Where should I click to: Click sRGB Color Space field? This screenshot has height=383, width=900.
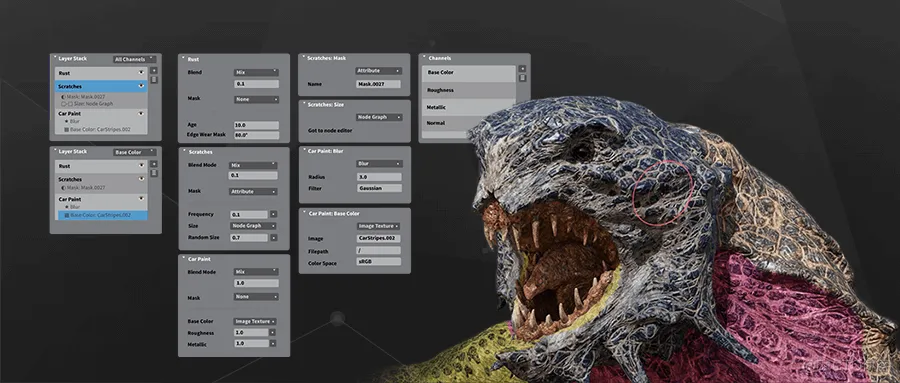[378, 262]
